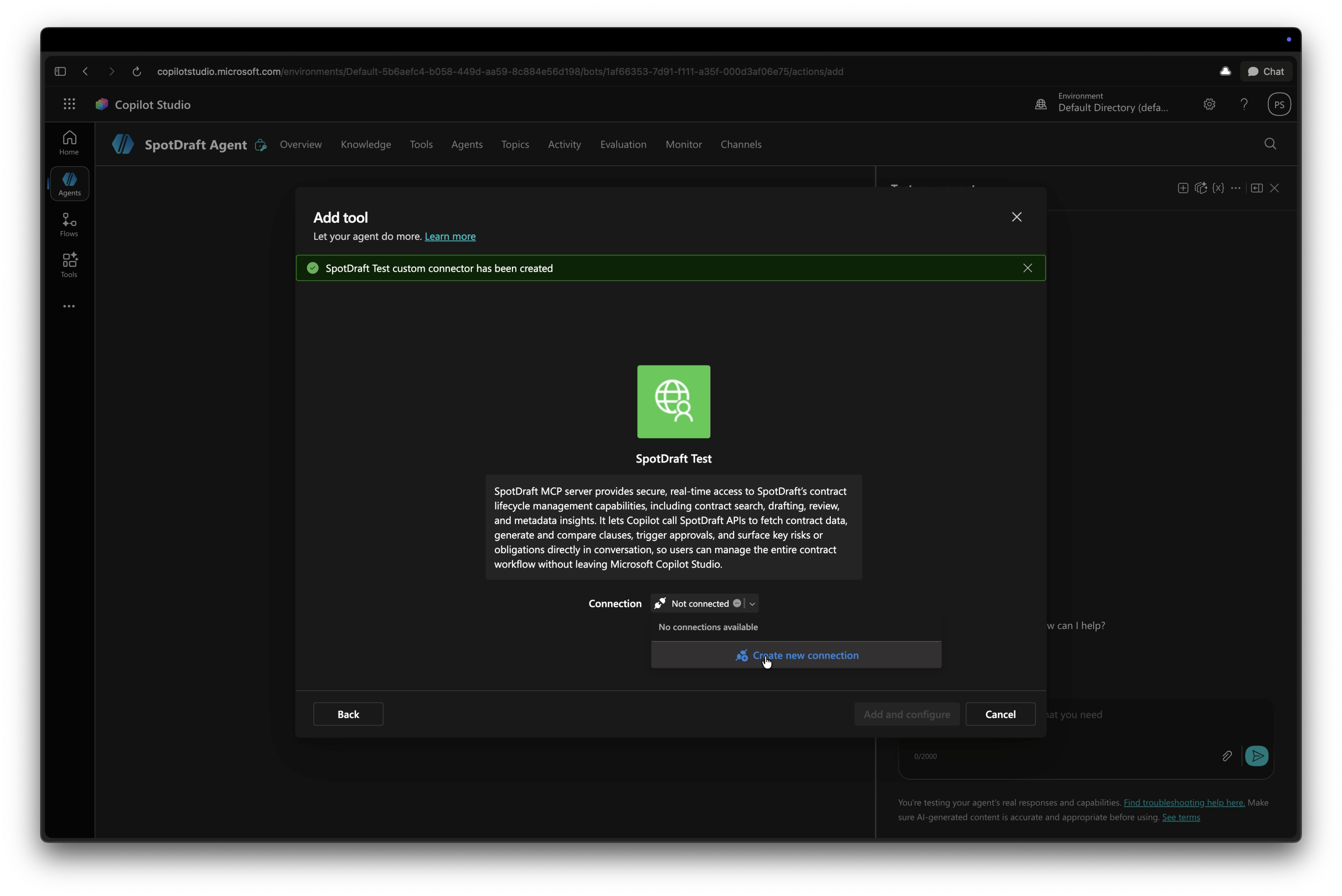Toggle the browser sidebar panel icon
The height and width of the screenshot is (896, 1342).
point(60,71)
